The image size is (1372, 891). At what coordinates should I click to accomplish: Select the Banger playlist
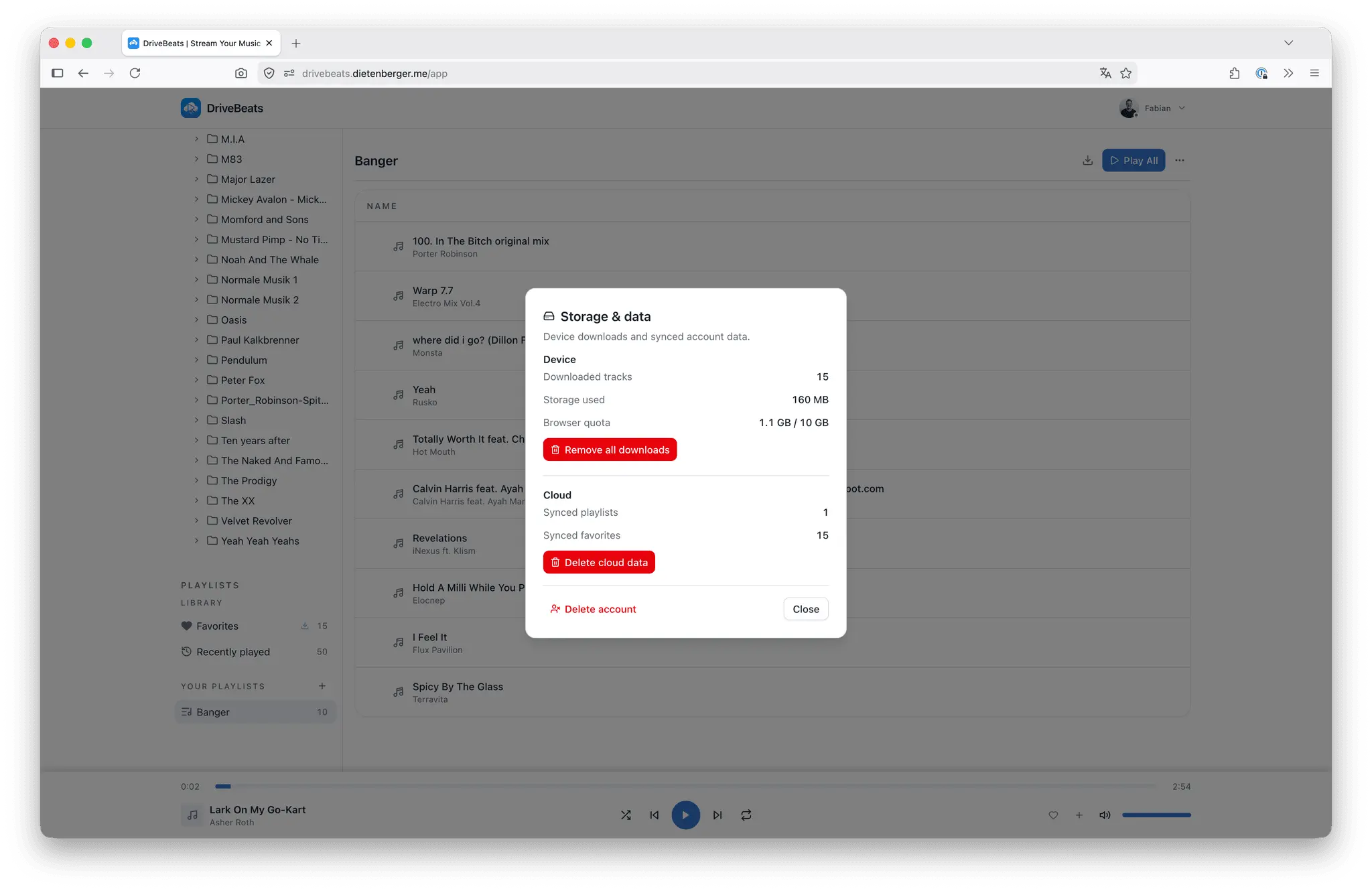point(255,712)
